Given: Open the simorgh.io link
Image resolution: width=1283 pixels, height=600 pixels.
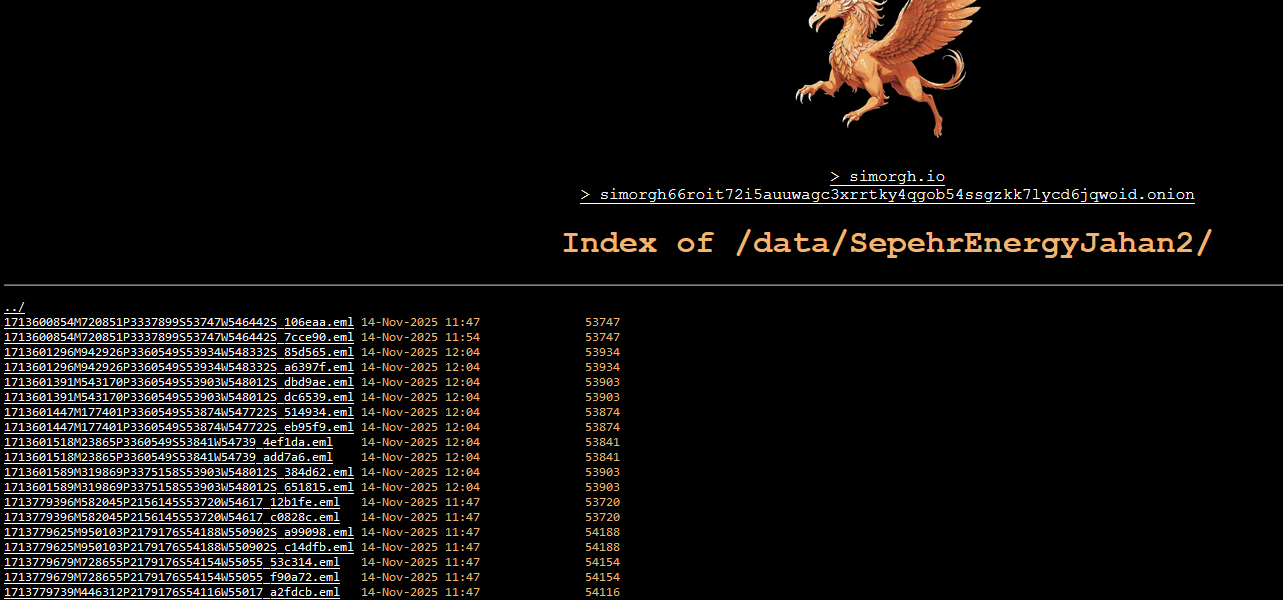Looking at the screenshot, I should [x=887, y=177].
